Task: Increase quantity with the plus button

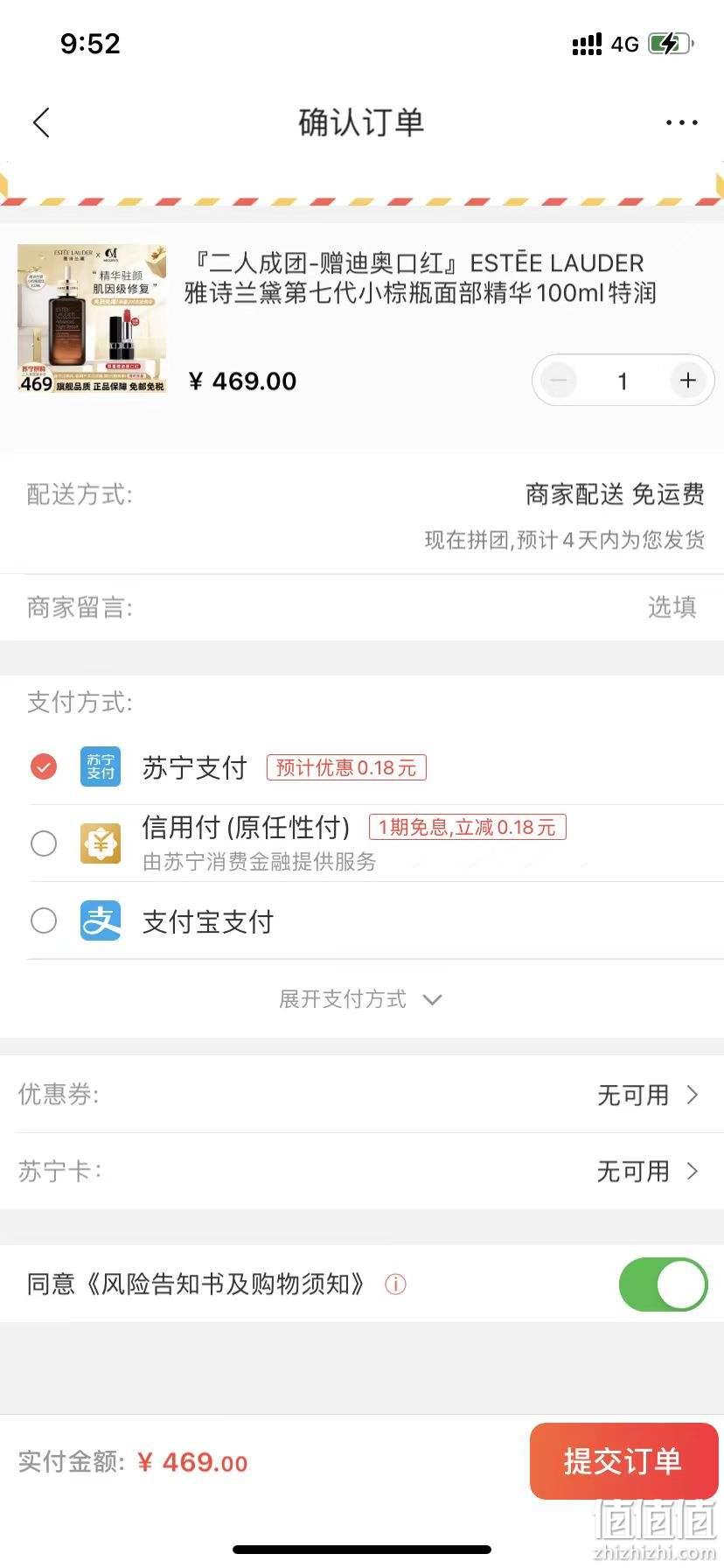Action: click(688, 380)
